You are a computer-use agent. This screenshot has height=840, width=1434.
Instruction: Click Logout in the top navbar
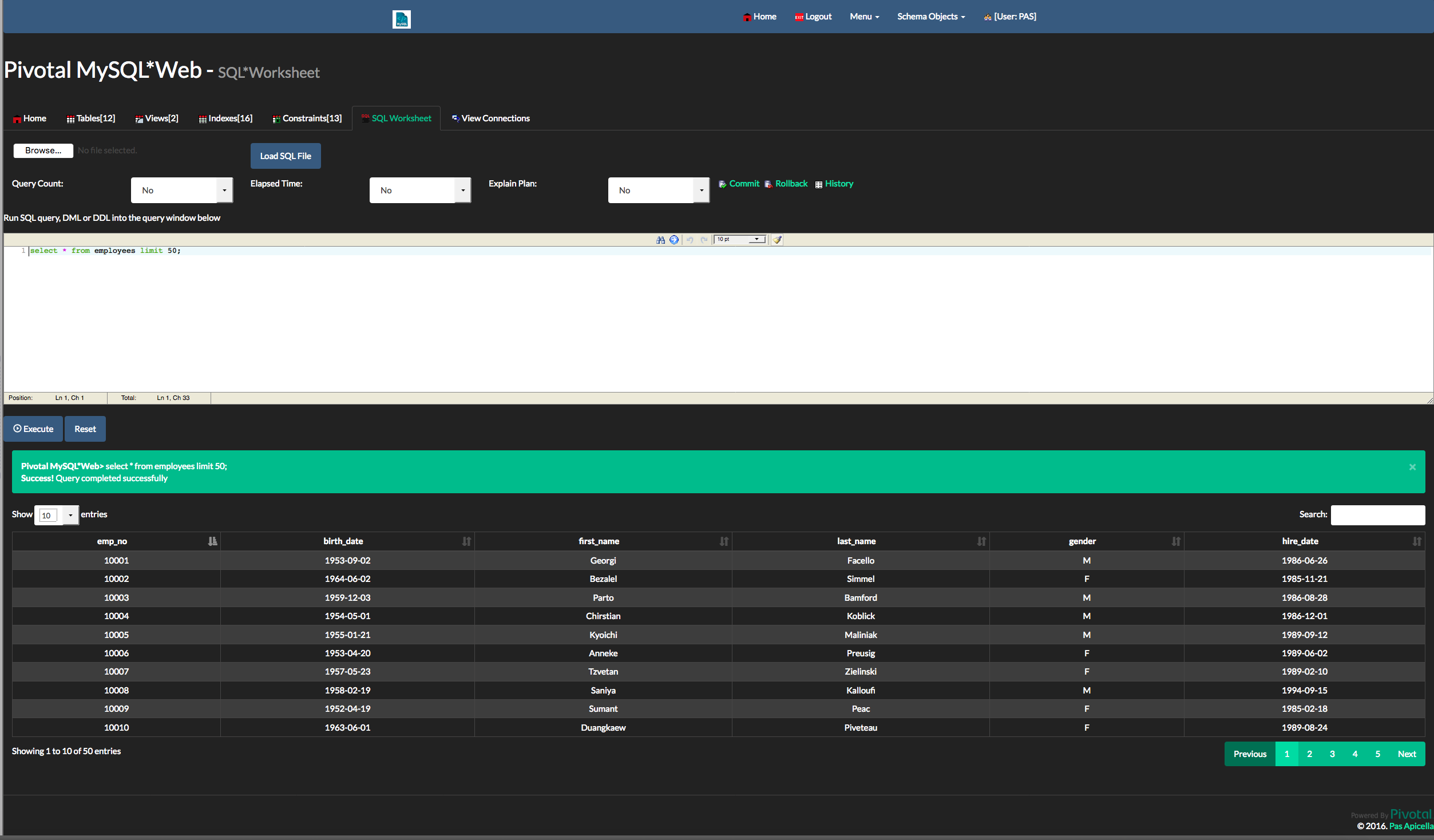point(813,17)
